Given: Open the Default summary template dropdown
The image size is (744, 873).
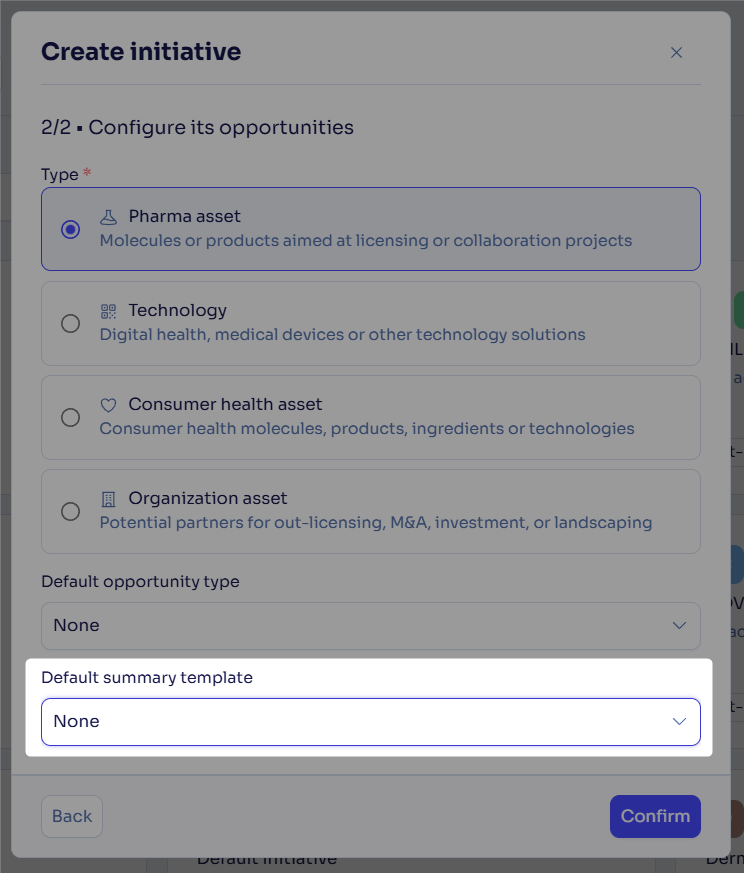Looking at the screenshot, I should point(371,722).
